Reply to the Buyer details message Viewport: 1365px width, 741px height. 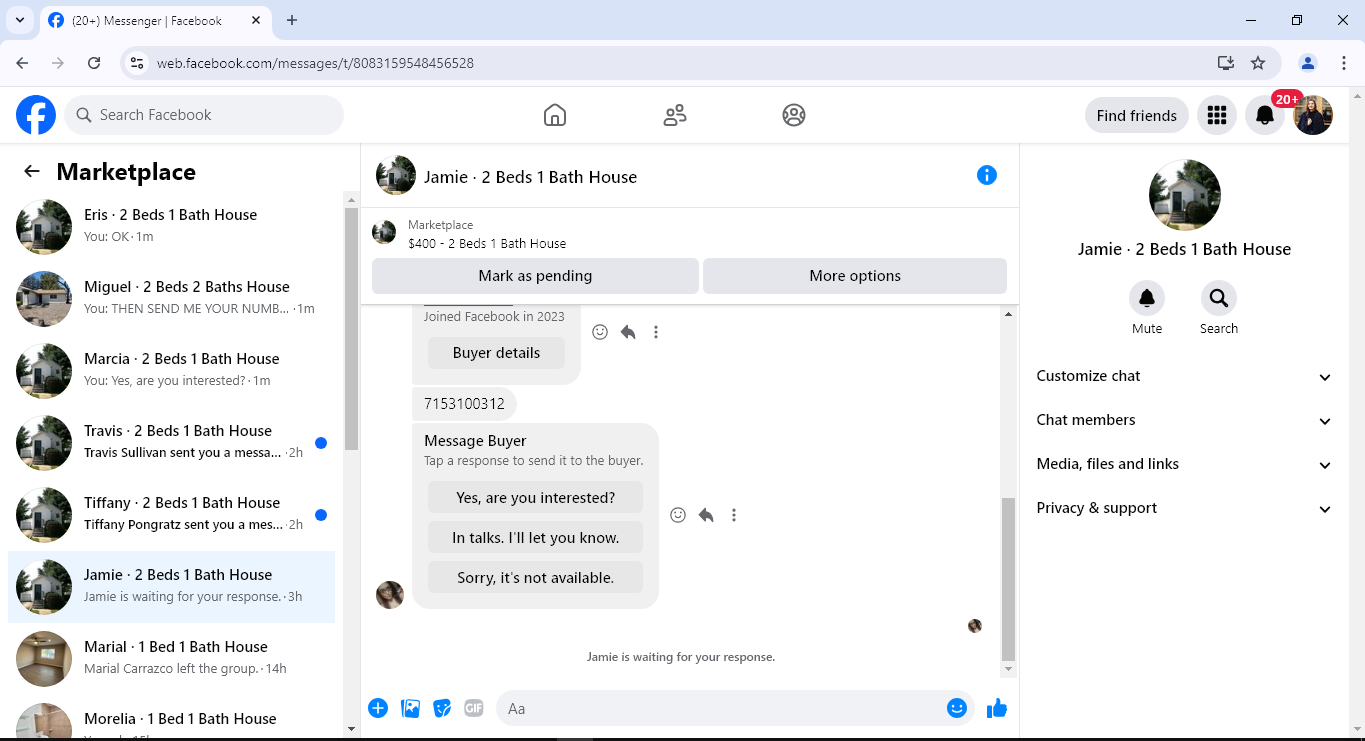[x=628, y=332]
